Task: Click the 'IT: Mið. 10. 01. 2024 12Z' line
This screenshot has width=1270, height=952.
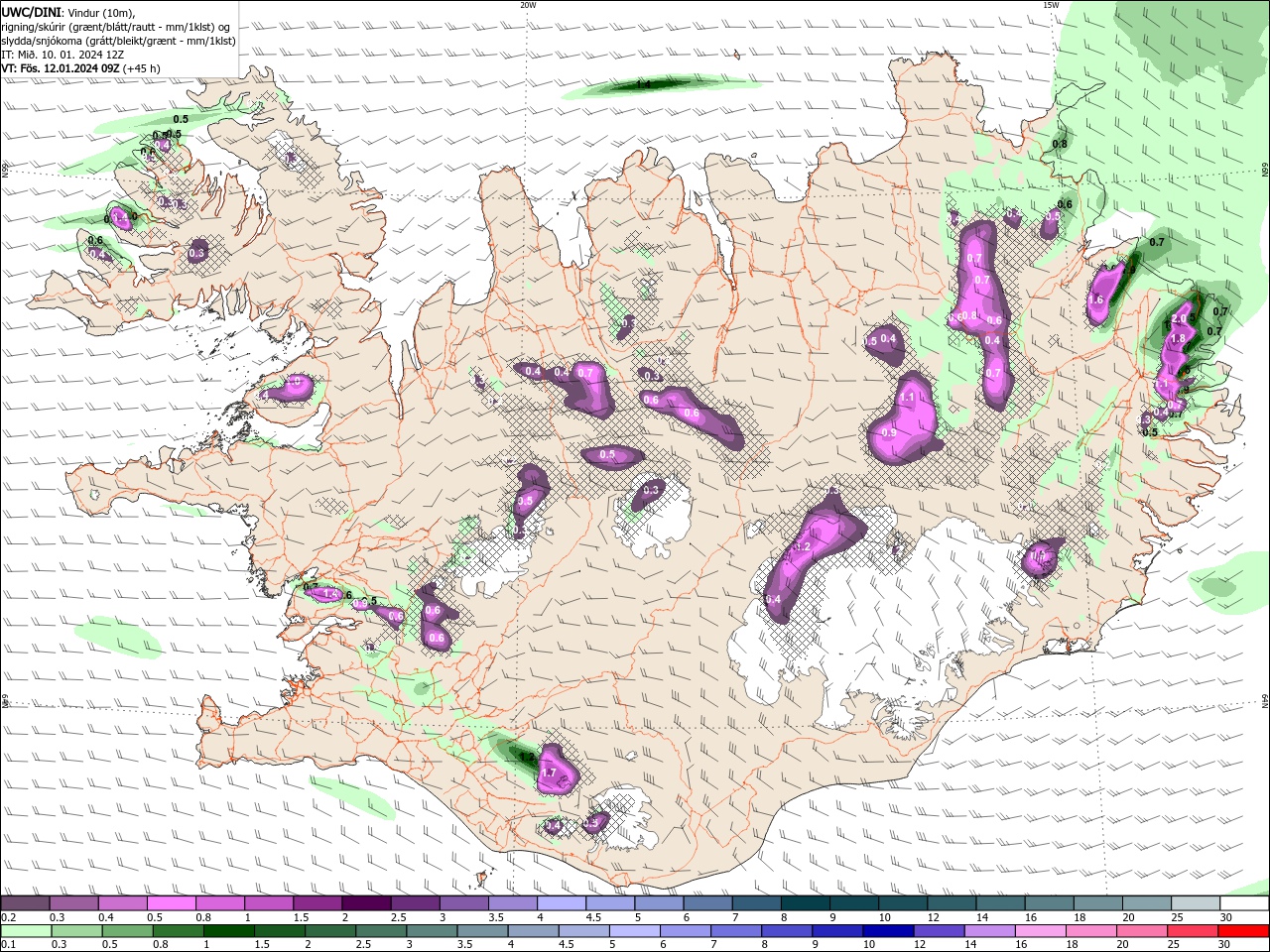Action: point(63,55)
